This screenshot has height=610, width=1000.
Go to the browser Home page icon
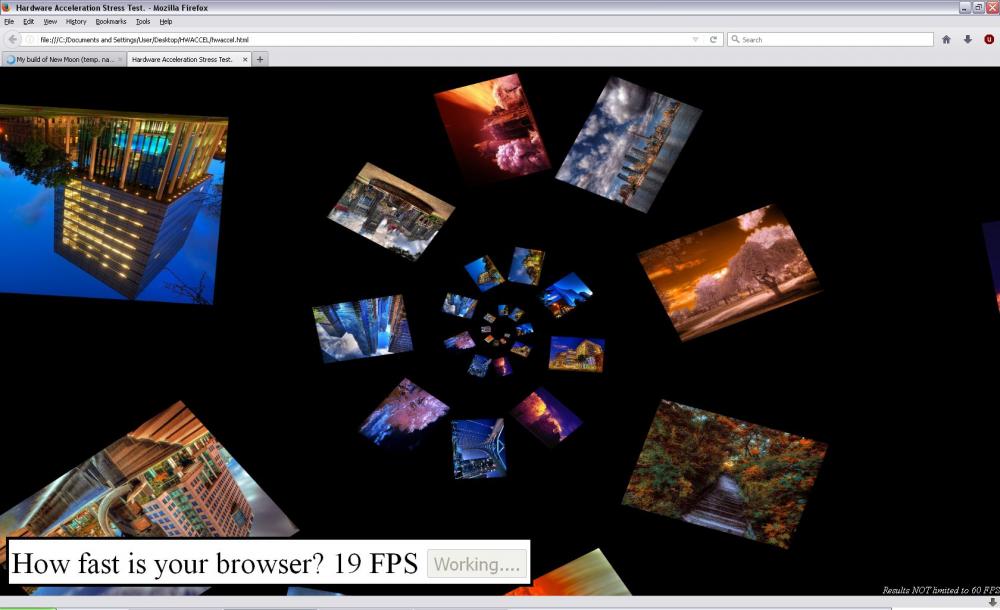point(946,40)
